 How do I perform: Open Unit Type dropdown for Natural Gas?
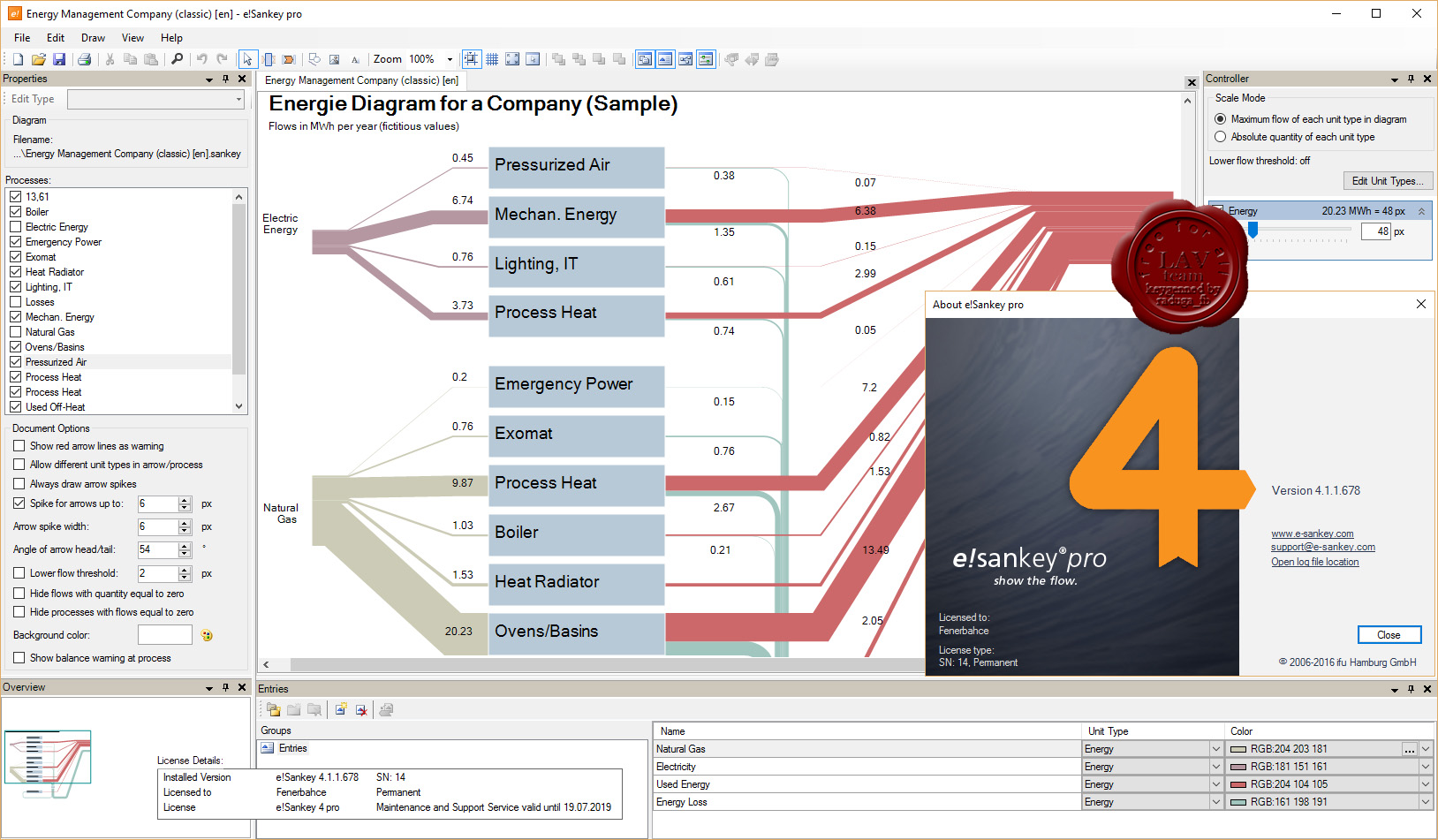[x=1215, y=749]
